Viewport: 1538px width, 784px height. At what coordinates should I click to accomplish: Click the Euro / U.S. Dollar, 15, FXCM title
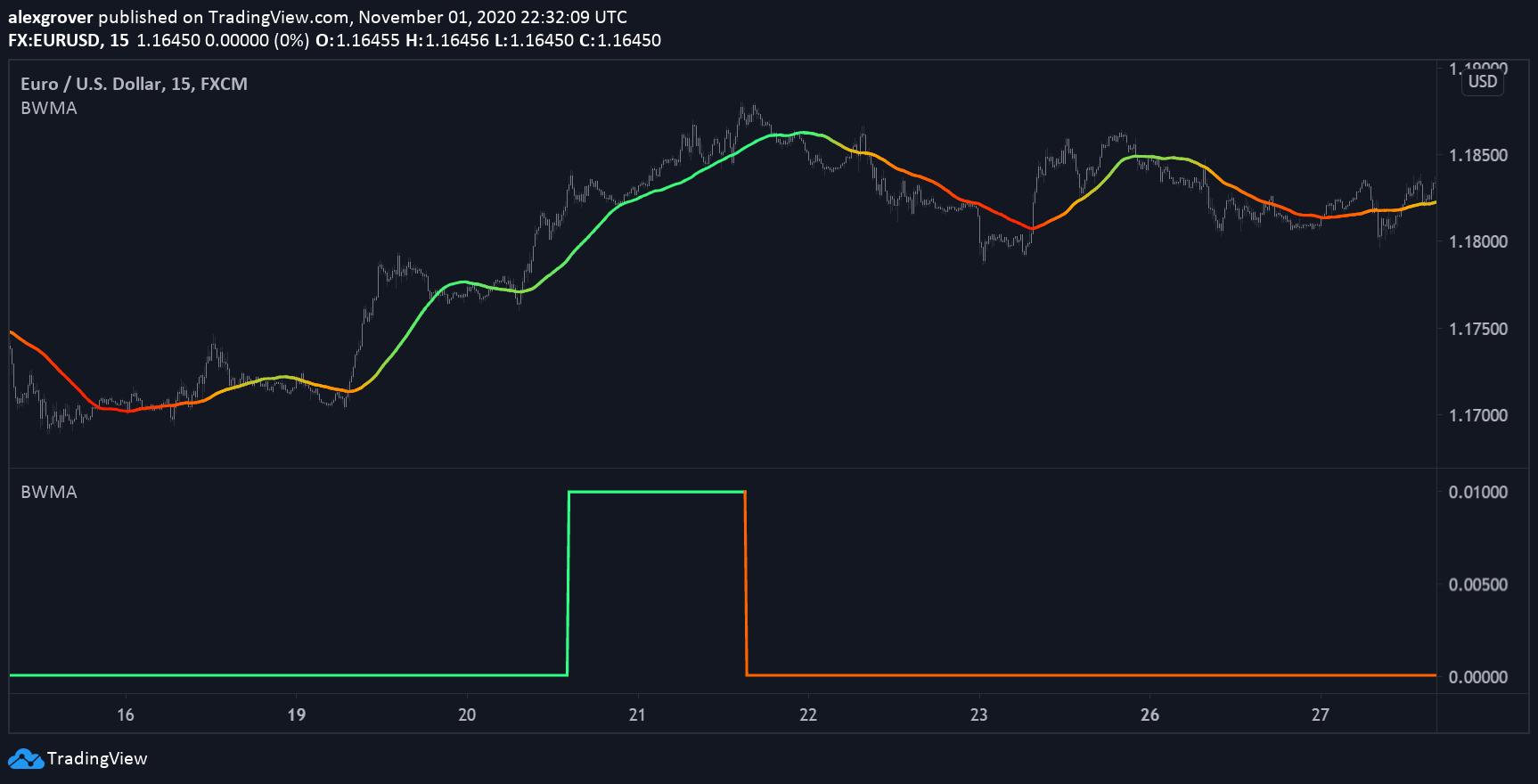(x=135, y=84)
